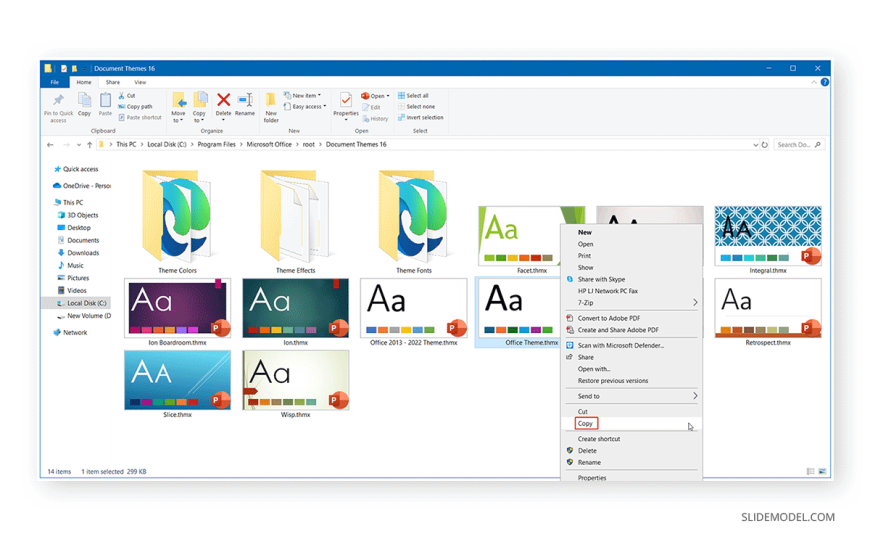Select Documents in navigation pane
The width and height of the screenshot is (870, 539).
click(x=78, y=240)
